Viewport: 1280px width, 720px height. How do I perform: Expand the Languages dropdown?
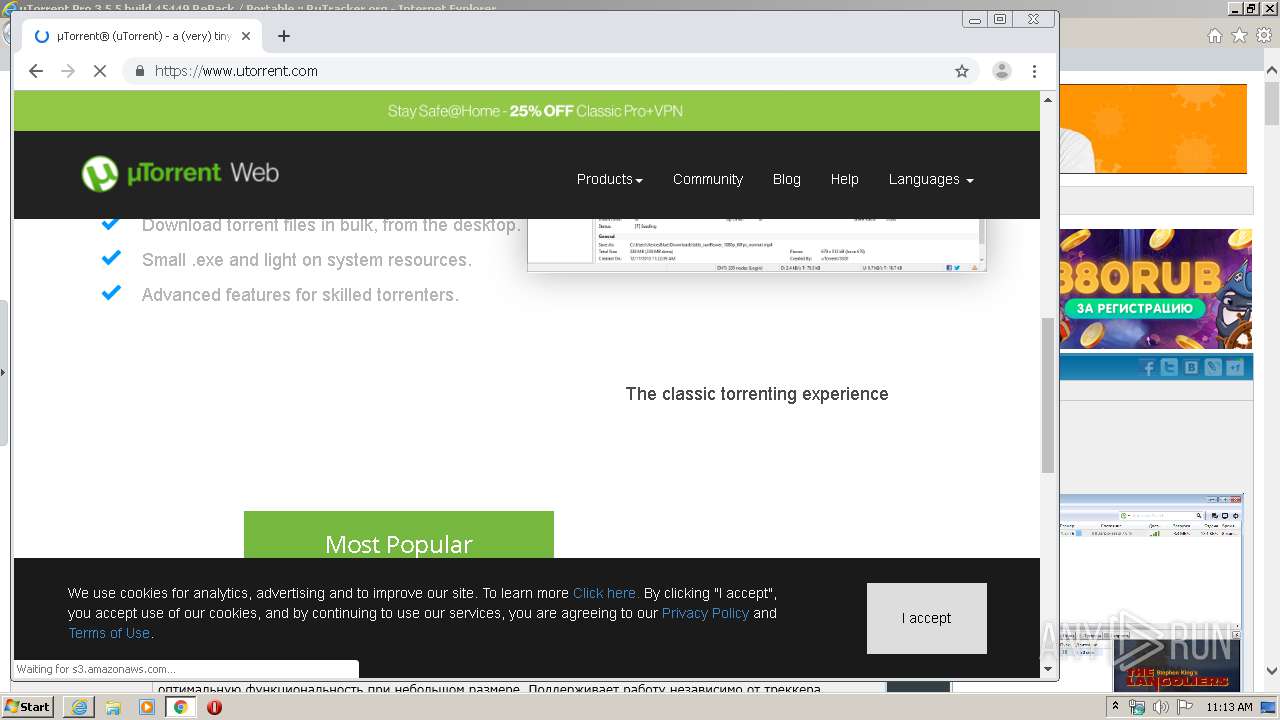pyautogui.click(x=931, y=179)
